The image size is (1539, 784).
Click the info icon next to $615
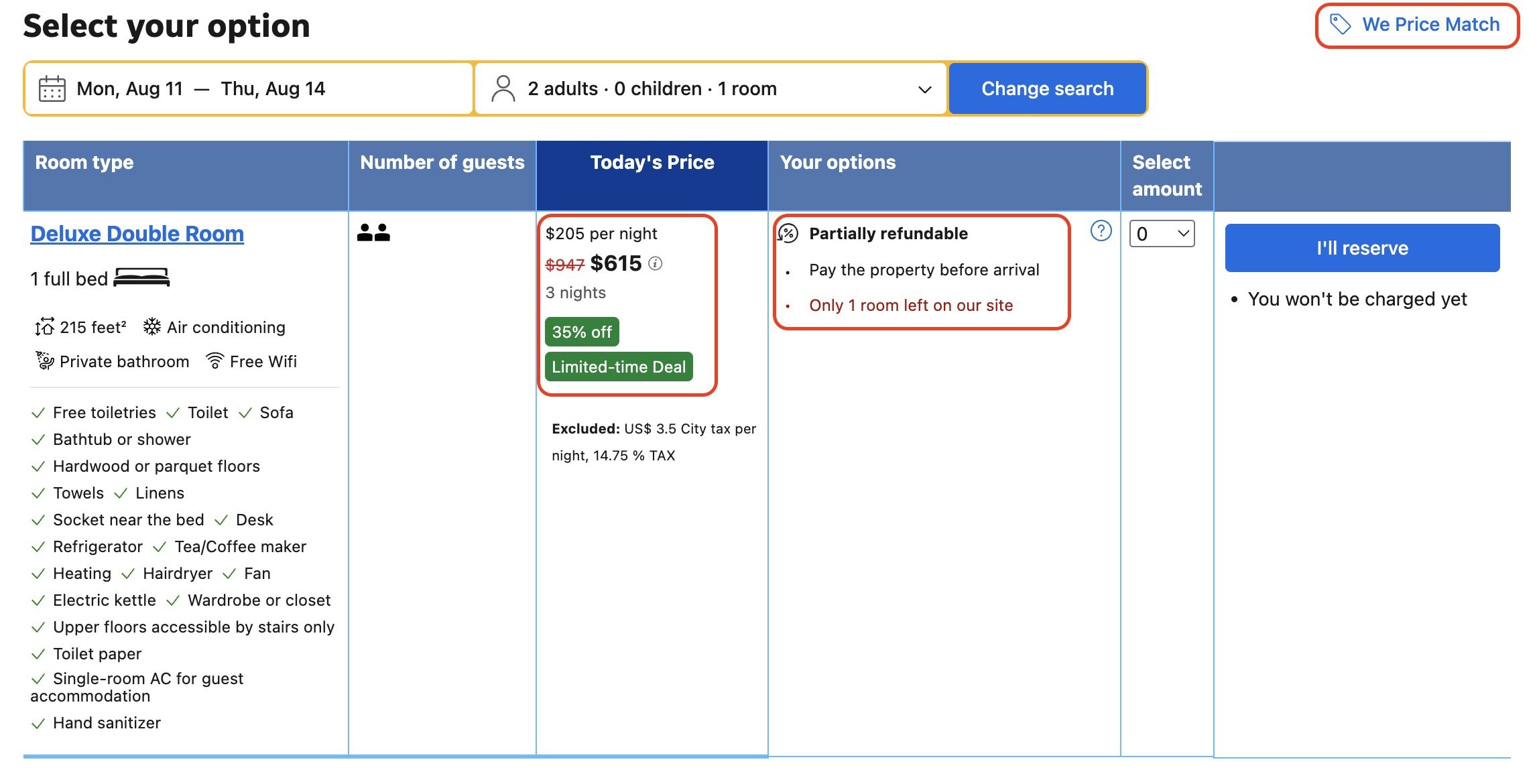(x=656, y=264)
